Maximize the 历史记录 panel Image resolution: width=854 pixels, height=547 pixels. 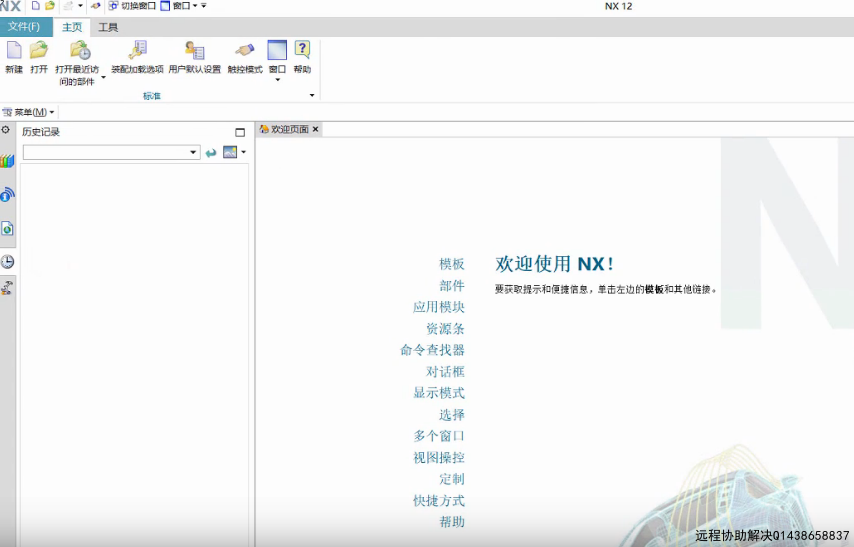pyautogui.click(x=240, y=132)
